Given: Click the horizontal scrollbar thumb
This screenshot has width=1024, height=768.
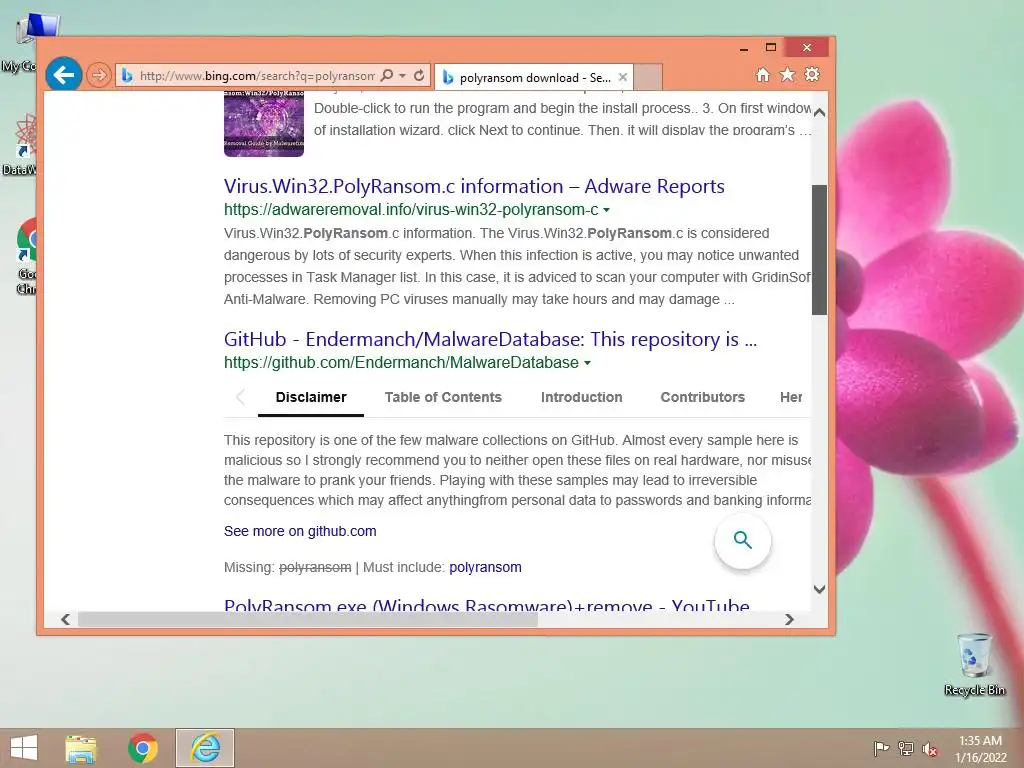Looking at the screenshot, I should click(x=308, y=619).
